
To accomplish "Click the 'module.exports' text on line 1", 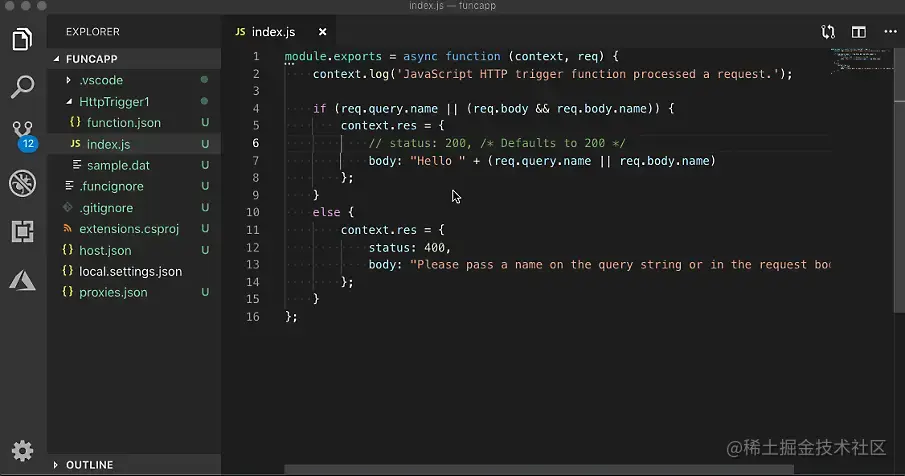I will click(x=333, y=57).
